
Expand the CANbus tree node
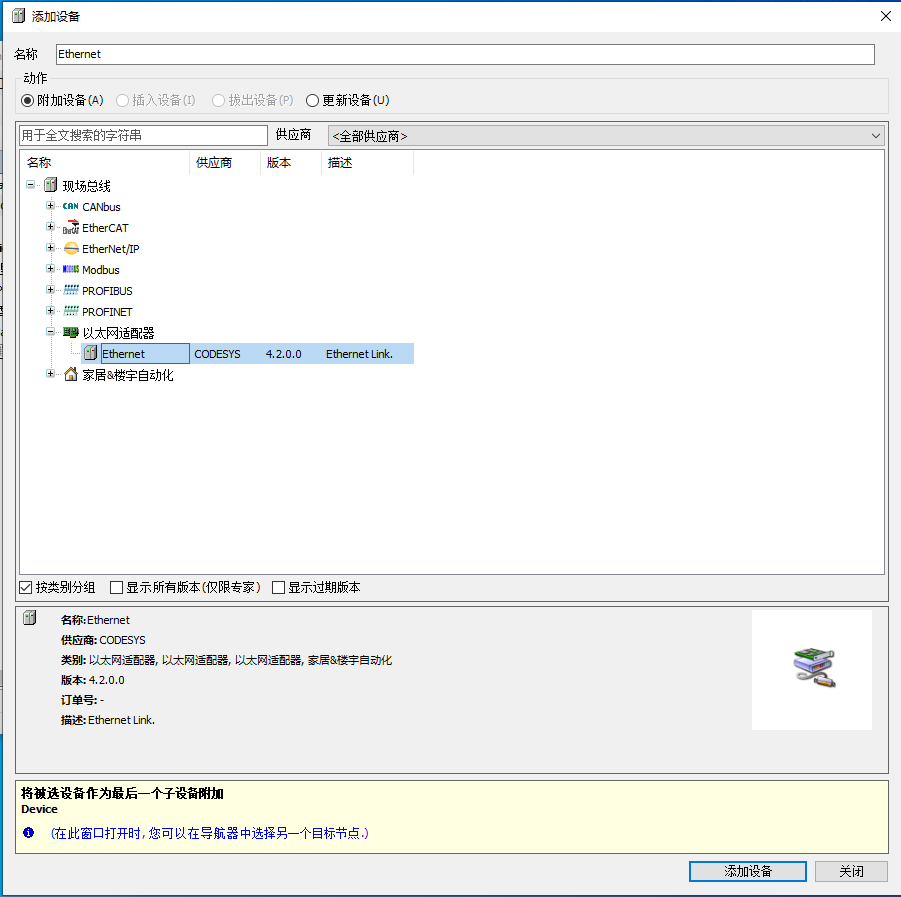[51, 206]
